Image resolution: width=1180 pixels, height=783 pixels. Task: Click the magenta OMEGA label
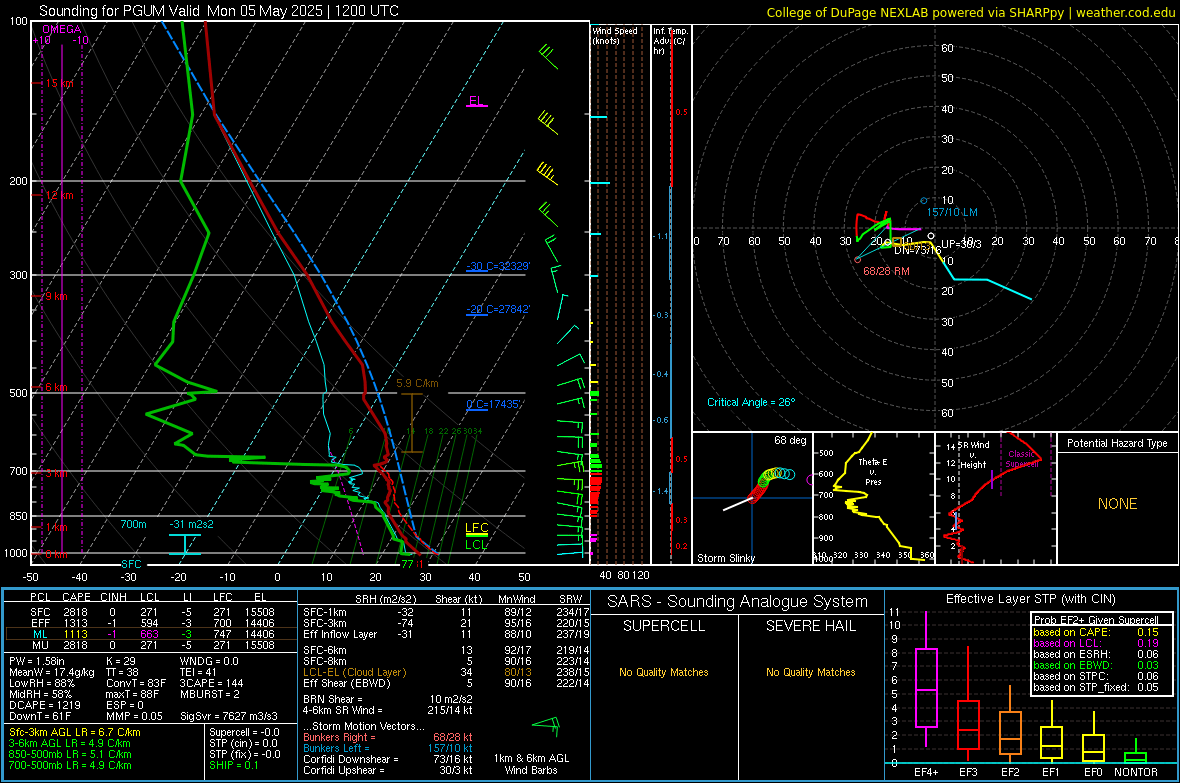pos(62,29)
